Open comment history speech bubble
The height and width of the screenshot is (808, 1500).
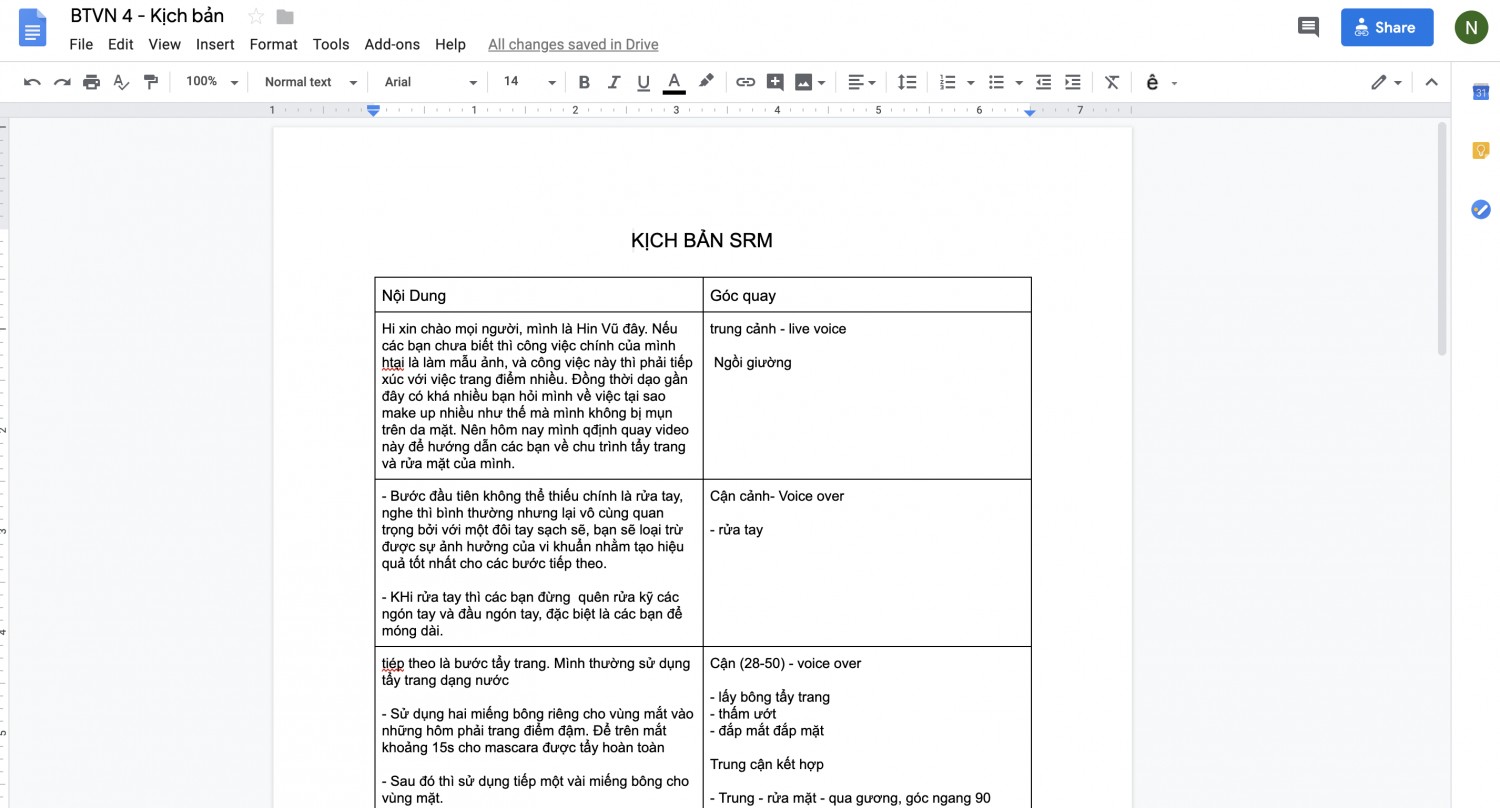1308,27
